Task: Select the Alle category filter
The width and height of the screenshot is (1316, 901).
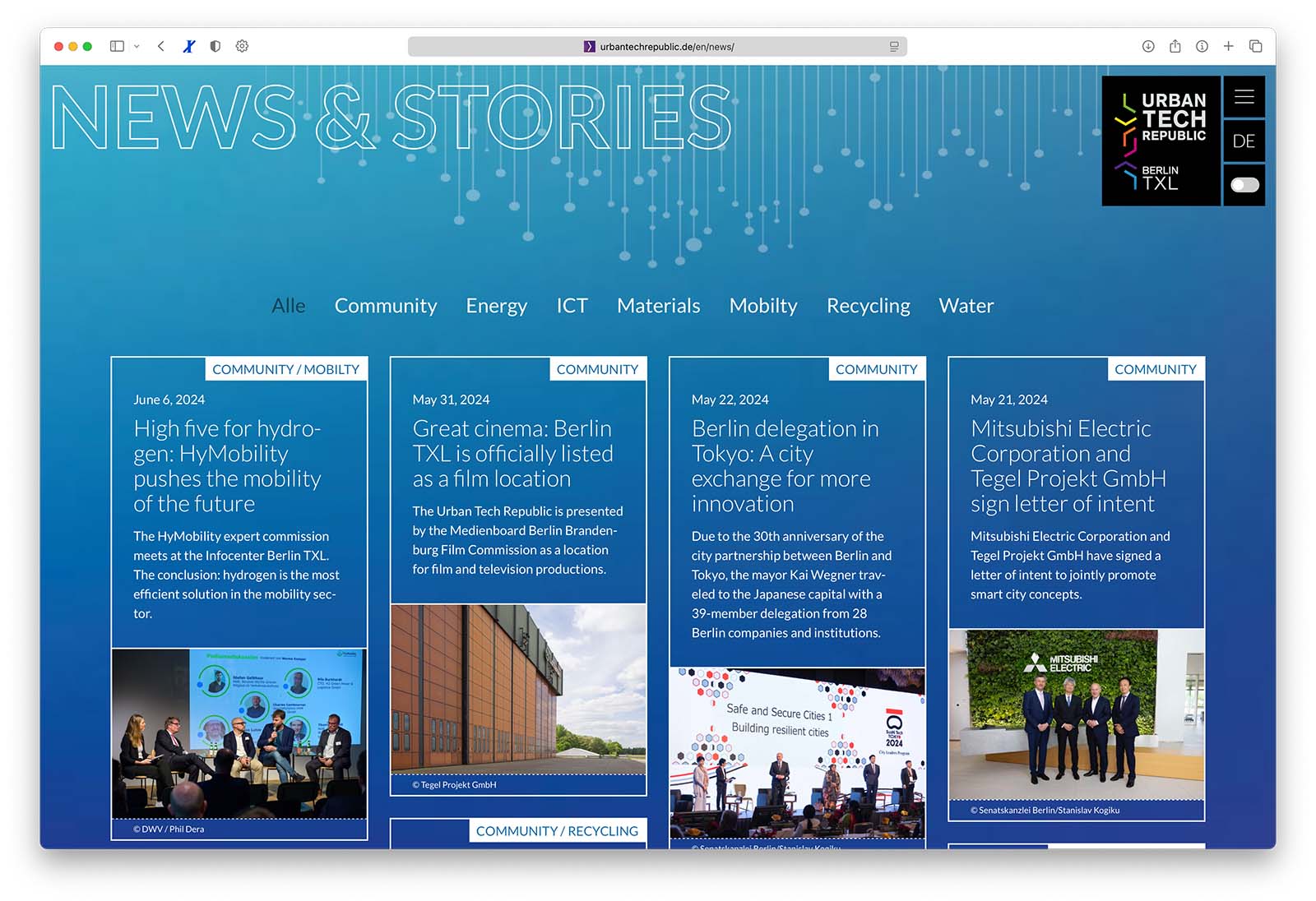Action: pos(289,306)
